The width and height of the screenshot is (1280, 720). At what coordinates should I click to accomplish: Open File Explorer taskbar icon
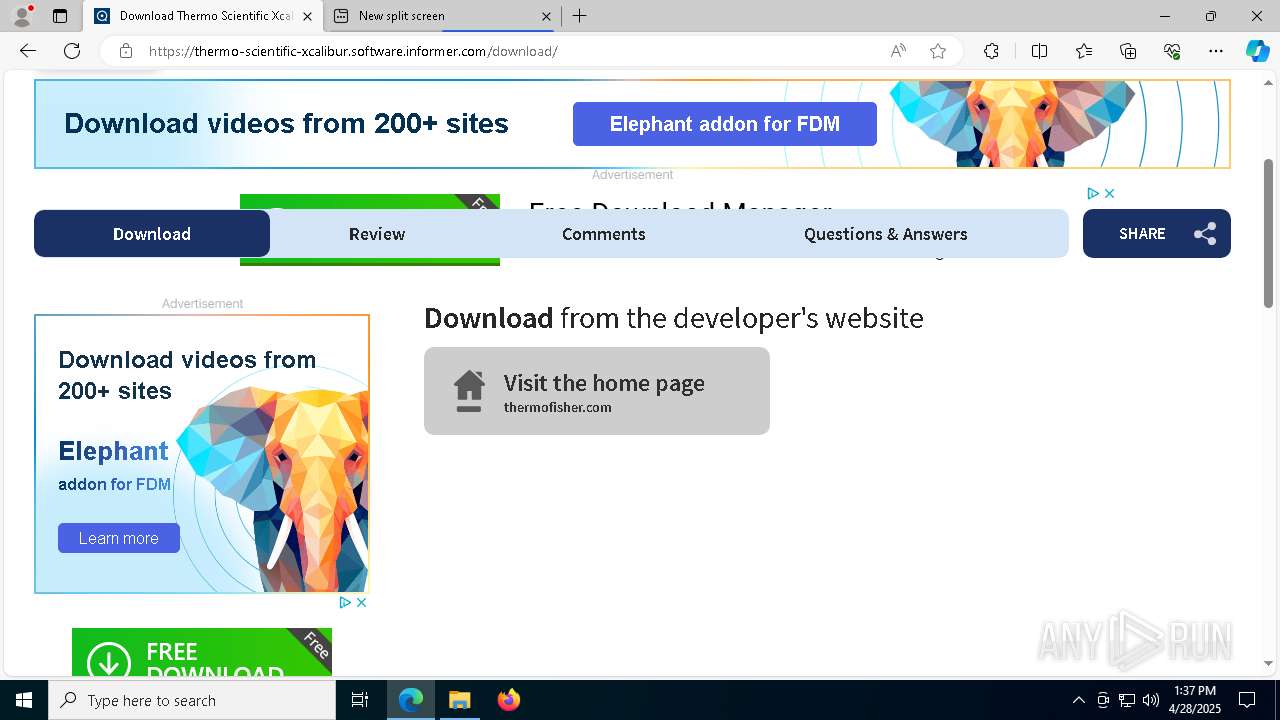click(x=459, y=700)
